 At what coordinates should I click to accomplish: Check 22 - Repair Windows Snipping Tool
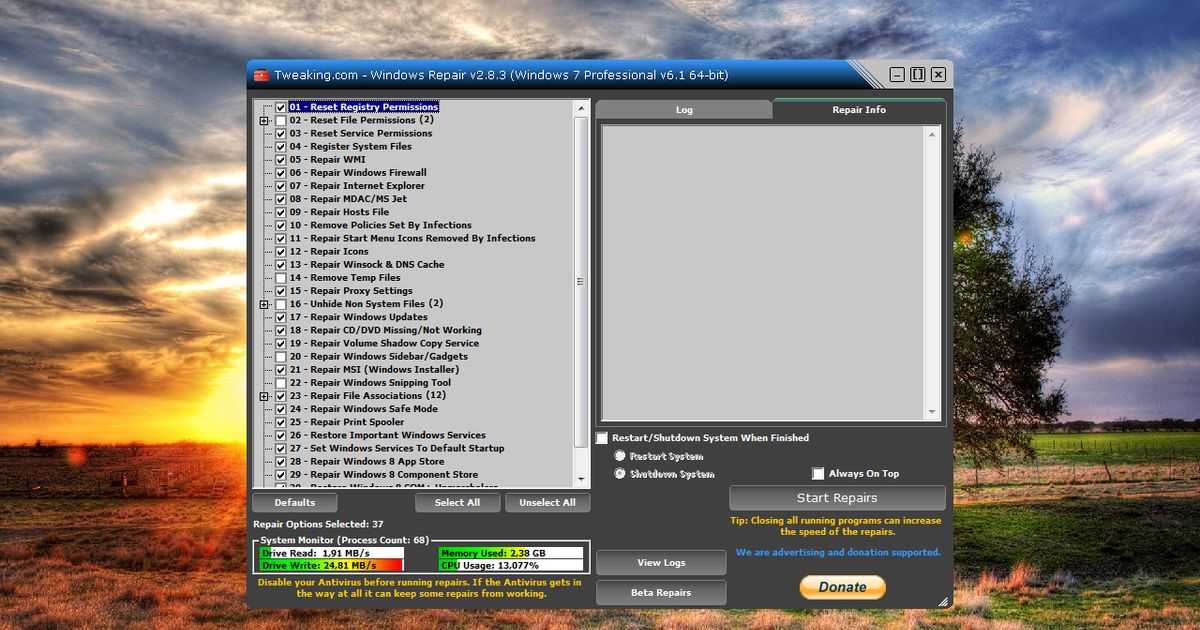coord(281,383)
